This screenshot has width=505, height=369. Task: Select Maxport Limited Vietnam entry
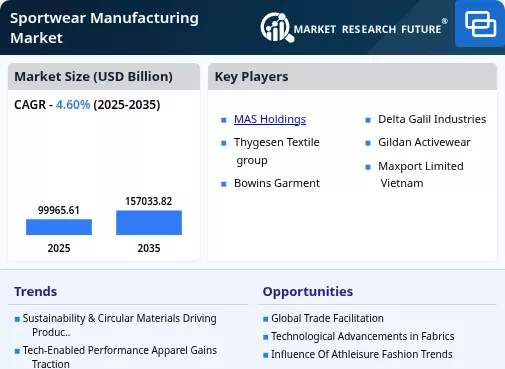click(421, 174)
